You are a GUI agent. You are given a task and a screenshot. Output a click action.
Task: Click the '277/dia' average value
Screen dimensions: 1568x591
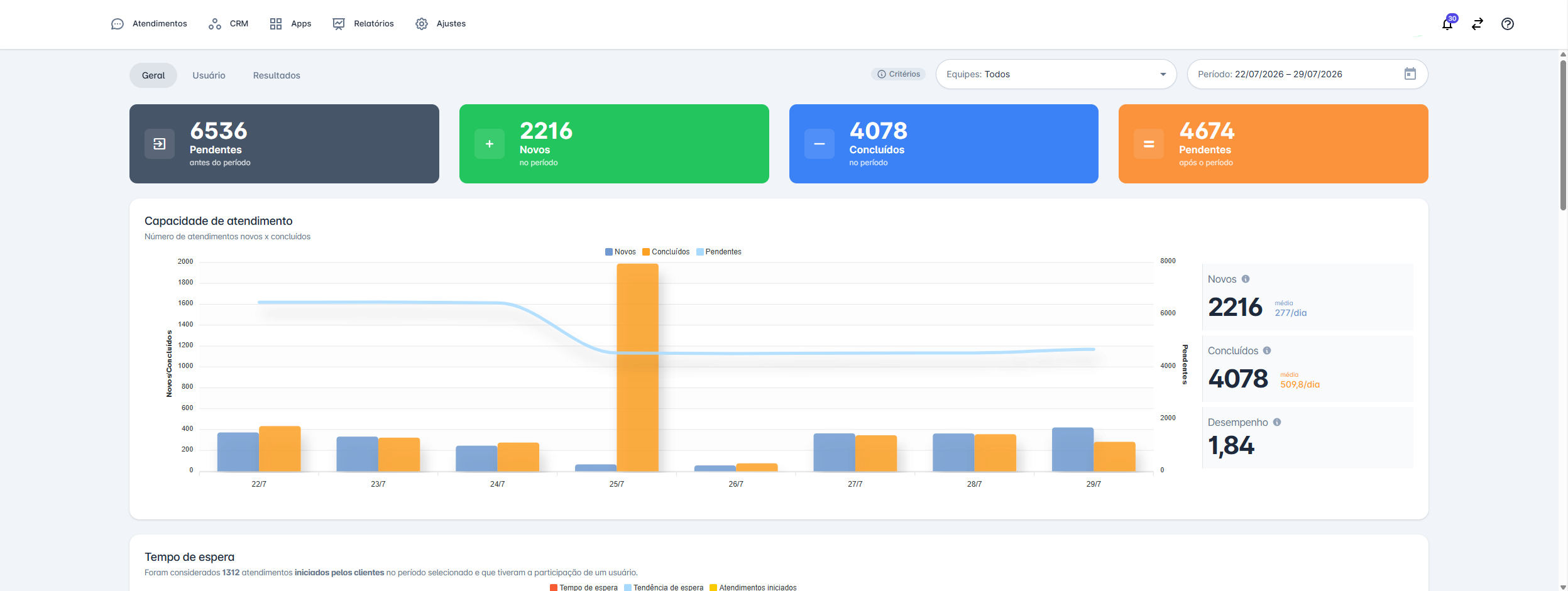(x=1290, y=313)
